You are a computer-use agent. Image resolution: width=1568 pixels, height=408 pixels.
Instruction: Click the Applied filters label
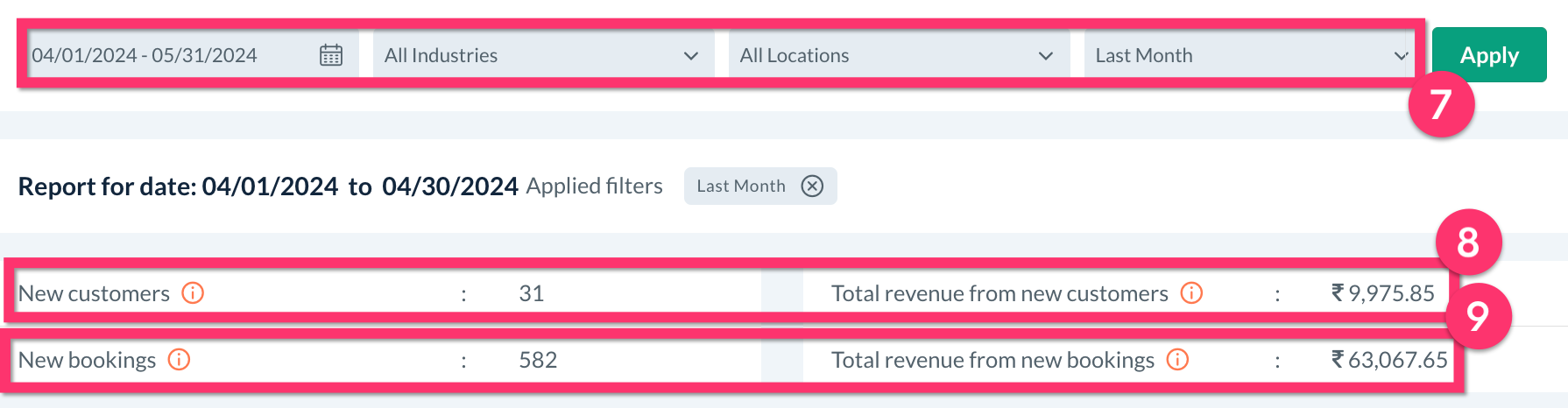point(594,186)
